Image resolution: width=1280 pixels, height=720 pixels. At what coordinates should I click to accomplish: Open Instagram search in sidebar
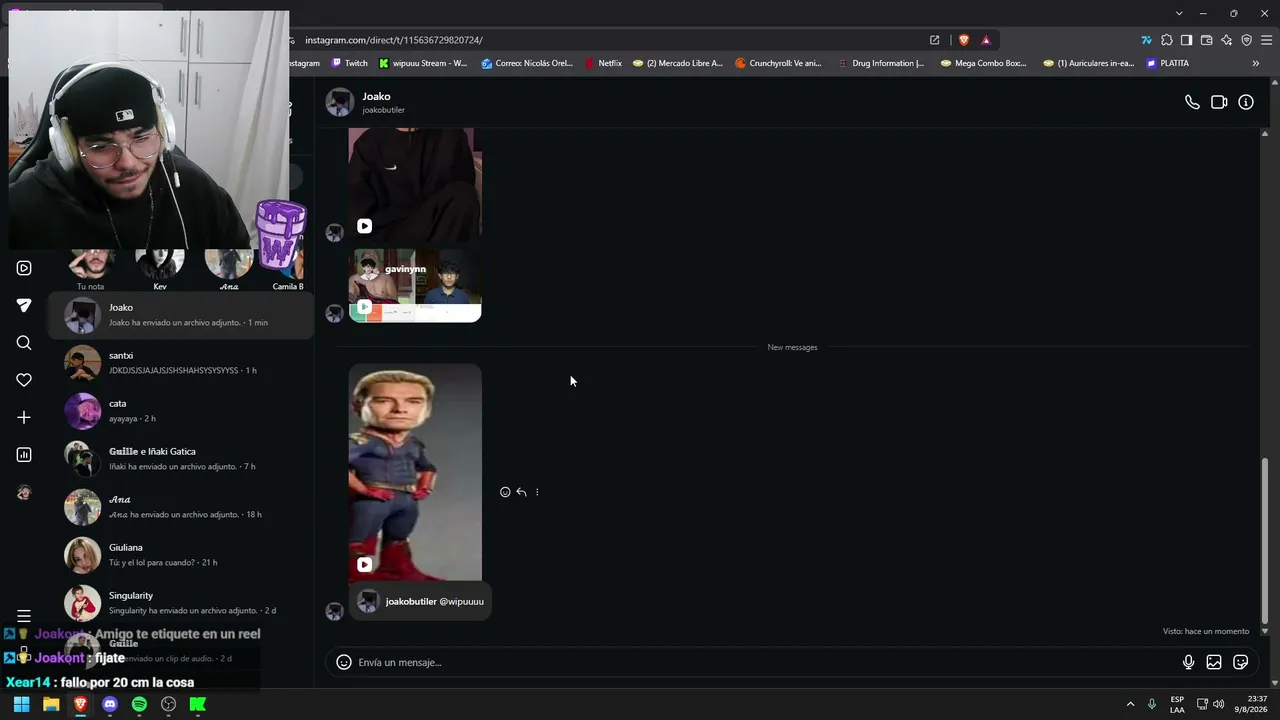point(24,343)
